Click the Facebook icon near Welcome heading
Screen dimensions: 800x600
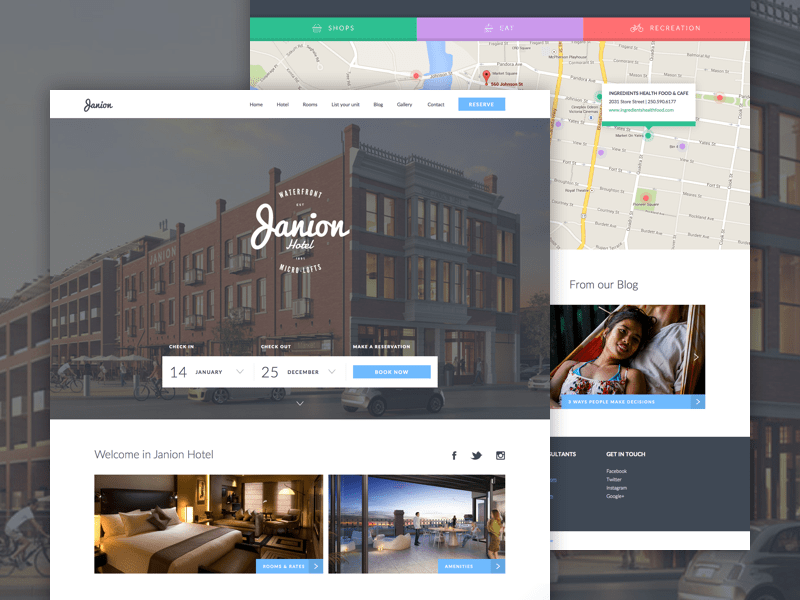tap(454, 456)
